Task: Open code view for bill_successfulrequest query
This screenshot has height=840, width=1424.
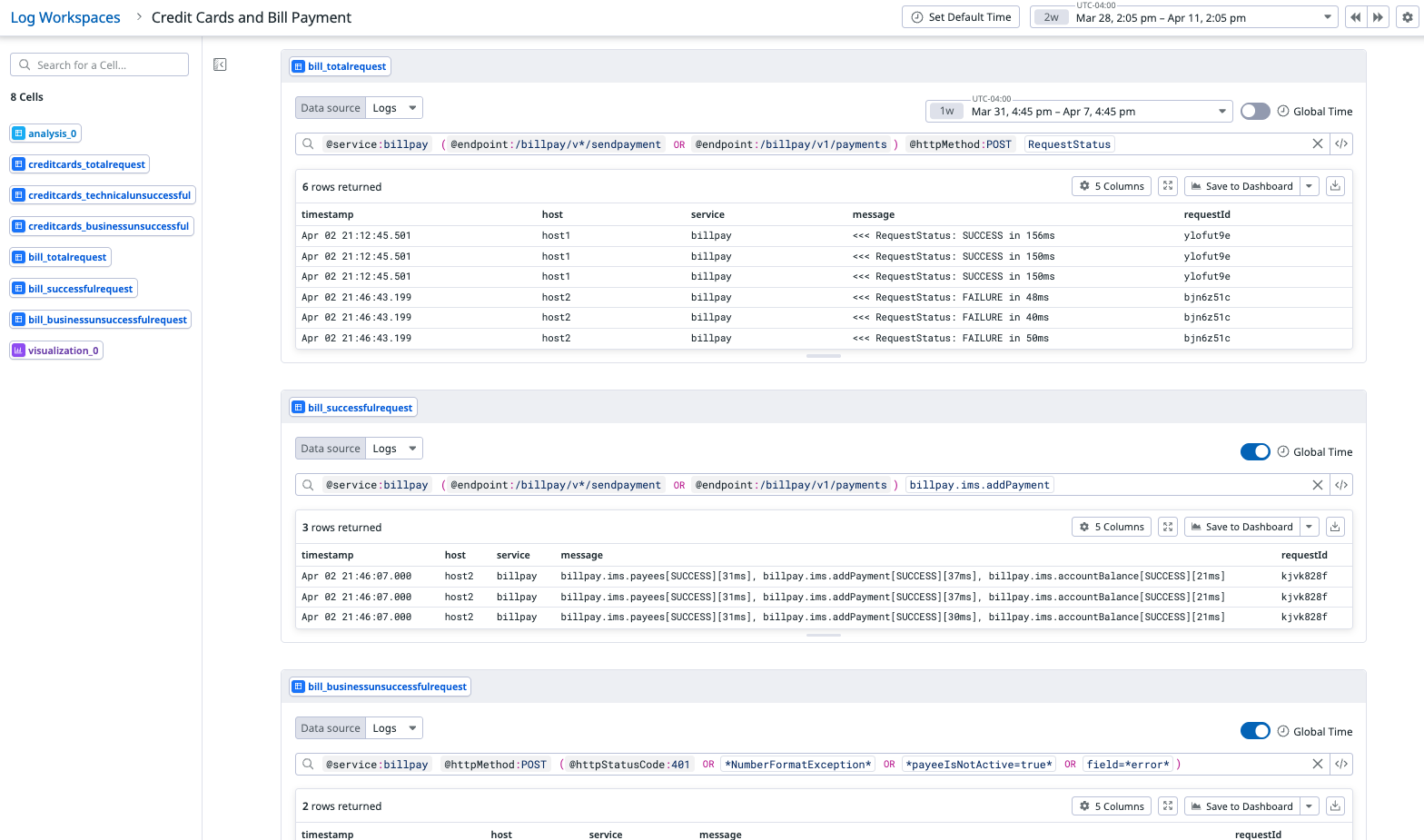Action: [1341, 485]
